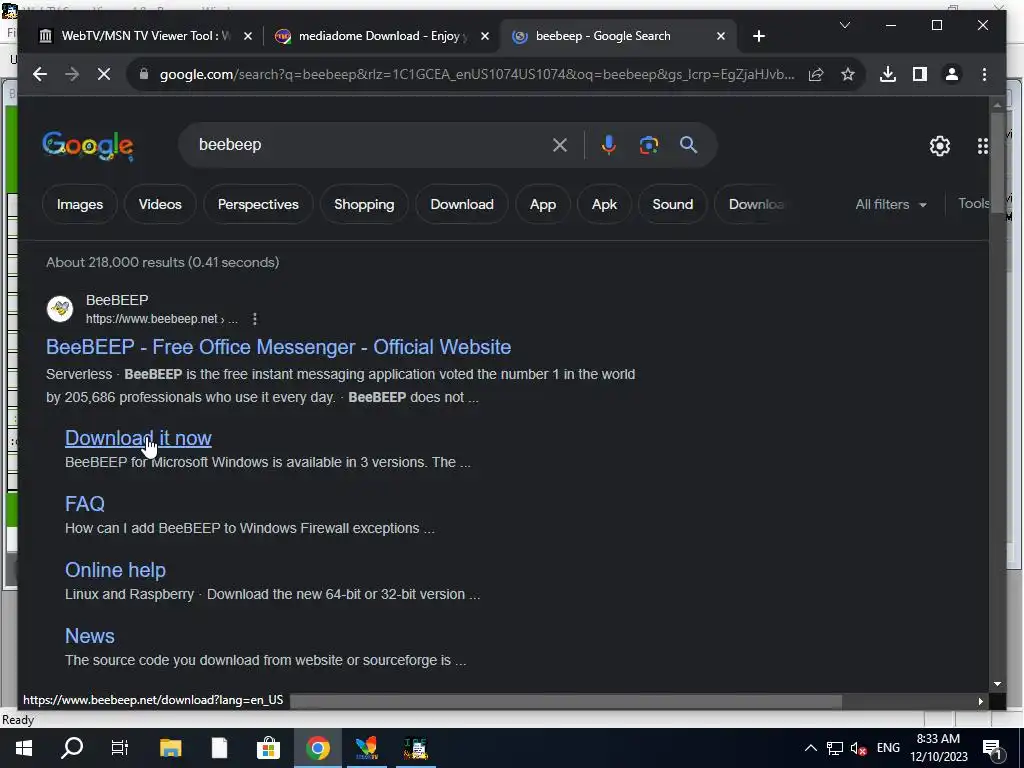Screen dimensions: 1024x768
Task: Select the Download filter chip
Action: 462,204
